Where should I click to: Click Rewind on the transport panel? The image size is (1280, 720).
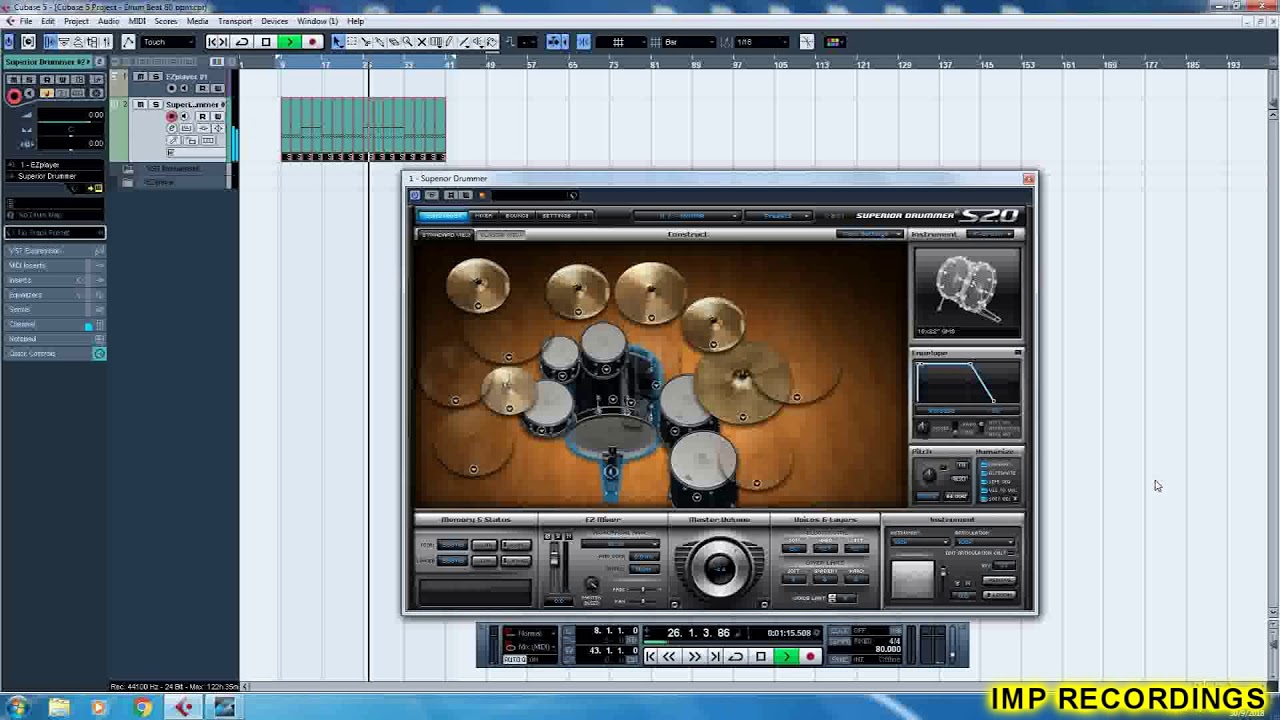(x=670, y=657)
